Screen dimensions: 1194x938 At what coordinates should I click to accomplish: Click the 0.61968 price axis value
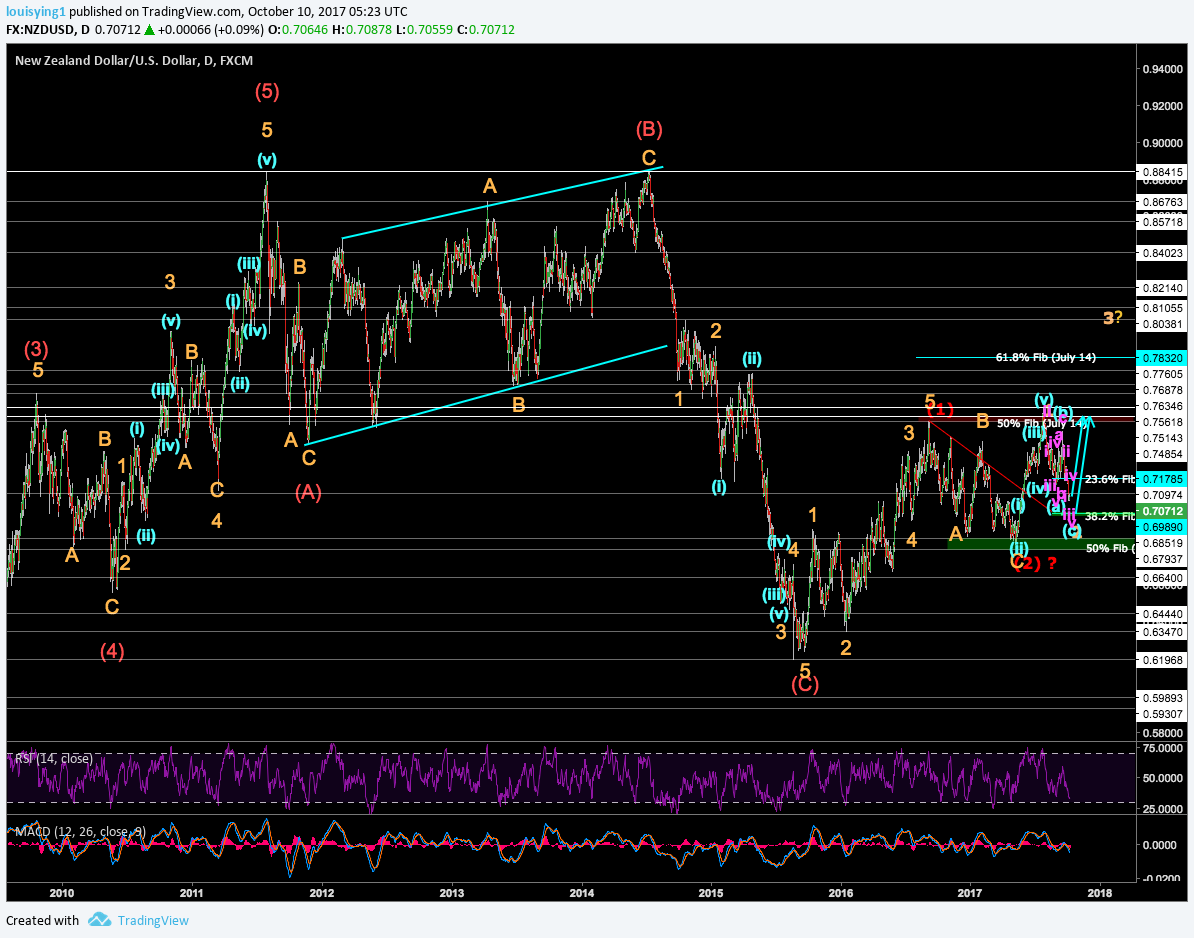[x=1163, y=660]
